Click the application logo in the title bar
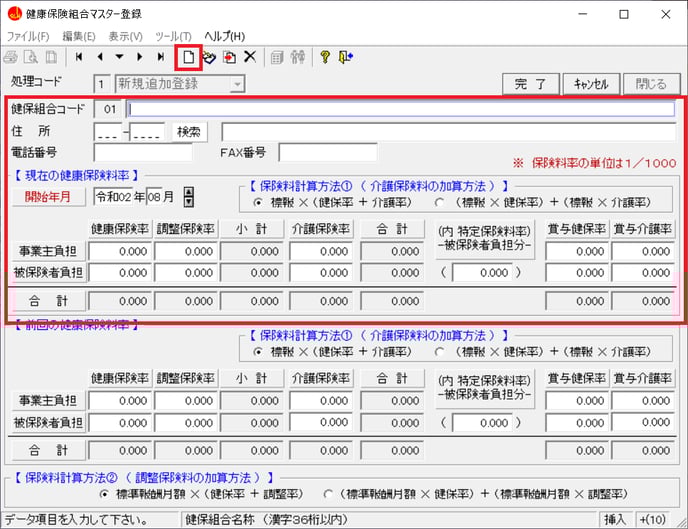Screen dimensions: 688x529 (14, 14)
